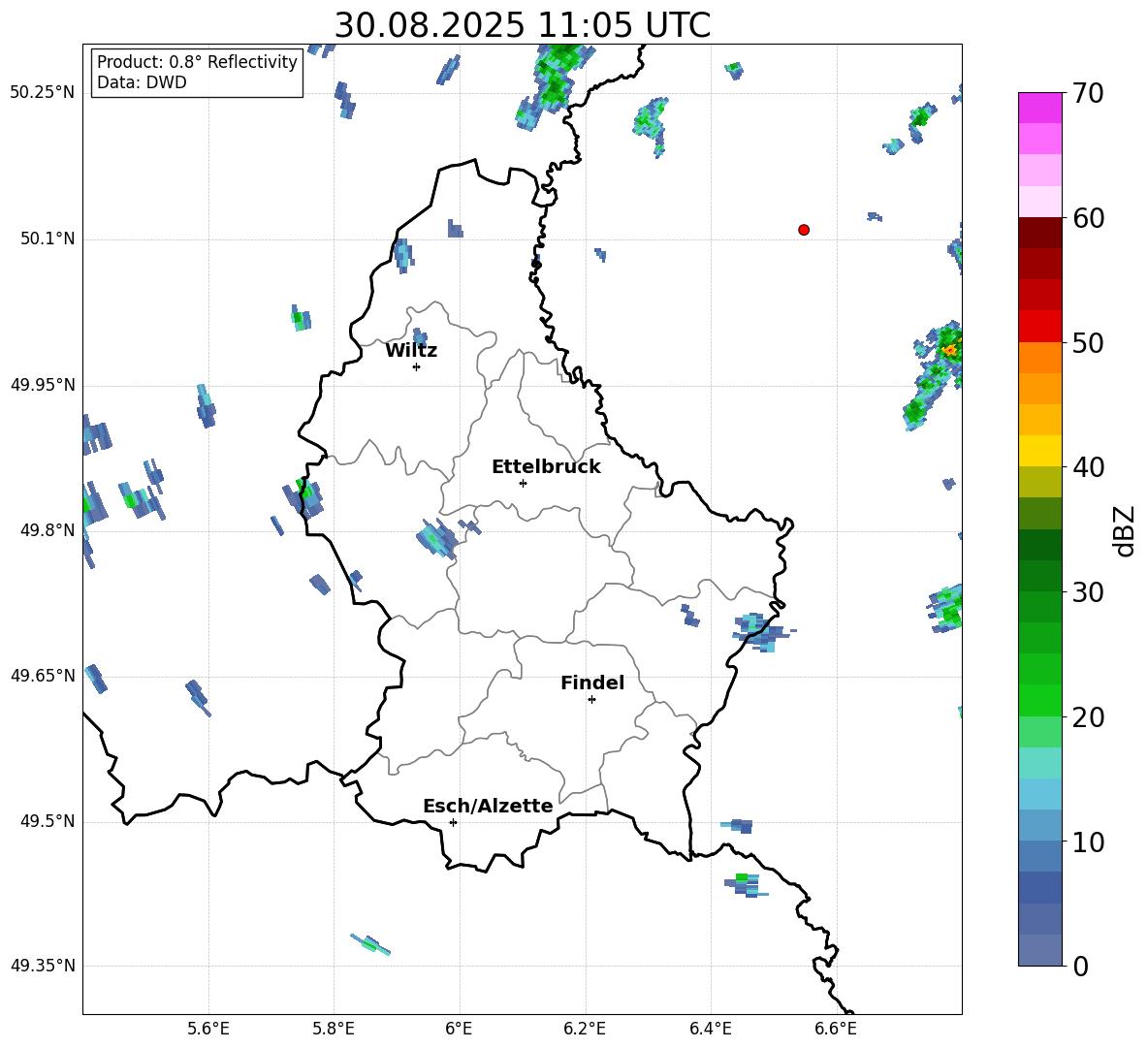Click the dBZ colorbar axis label

1125,530
